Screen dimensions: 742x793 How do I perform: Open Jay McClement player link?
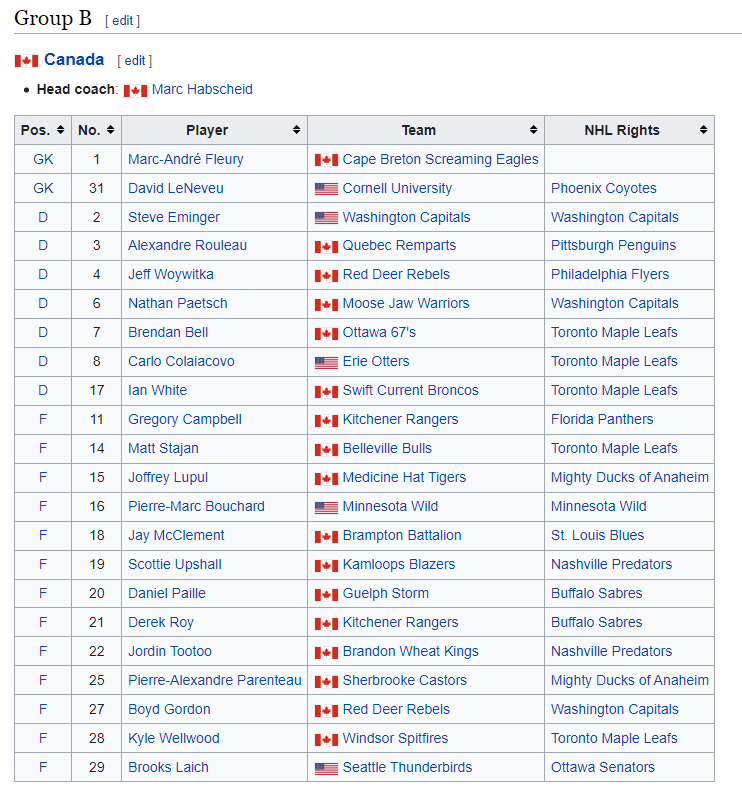tap(177, 536)
